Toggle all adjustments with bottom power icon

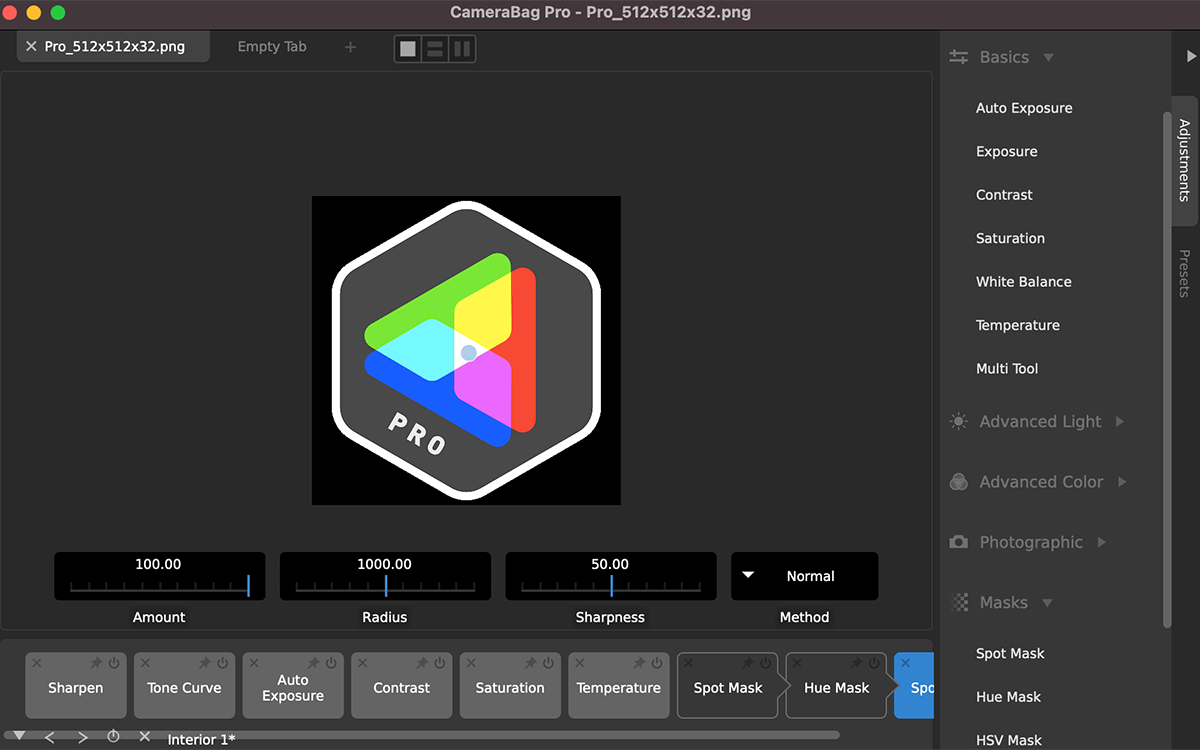(113, 736)
